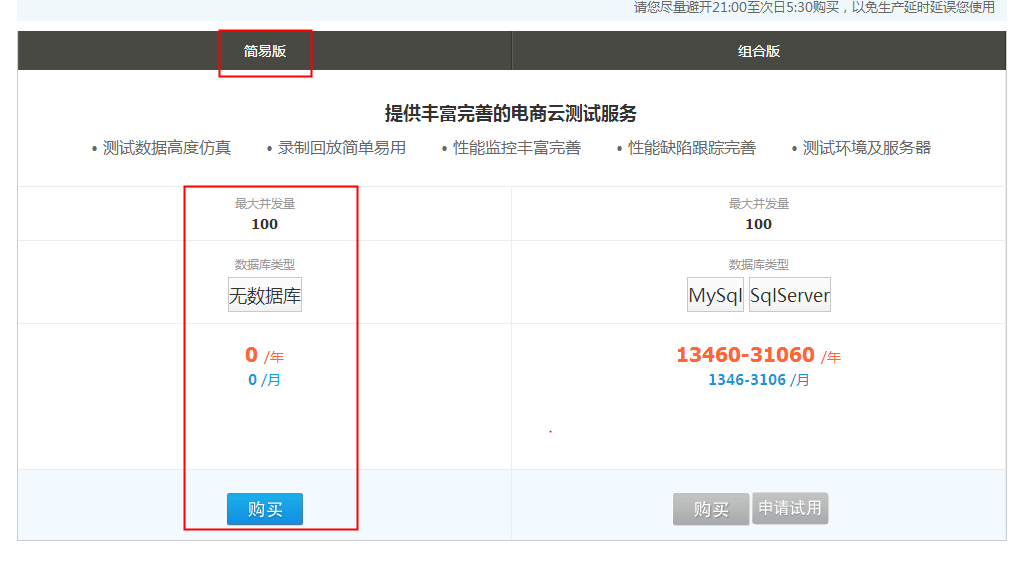Viewport: 1016px width, 575px height.
Task: Click the 数据库类型 label in 简易版 column
Action: [264, 264]
